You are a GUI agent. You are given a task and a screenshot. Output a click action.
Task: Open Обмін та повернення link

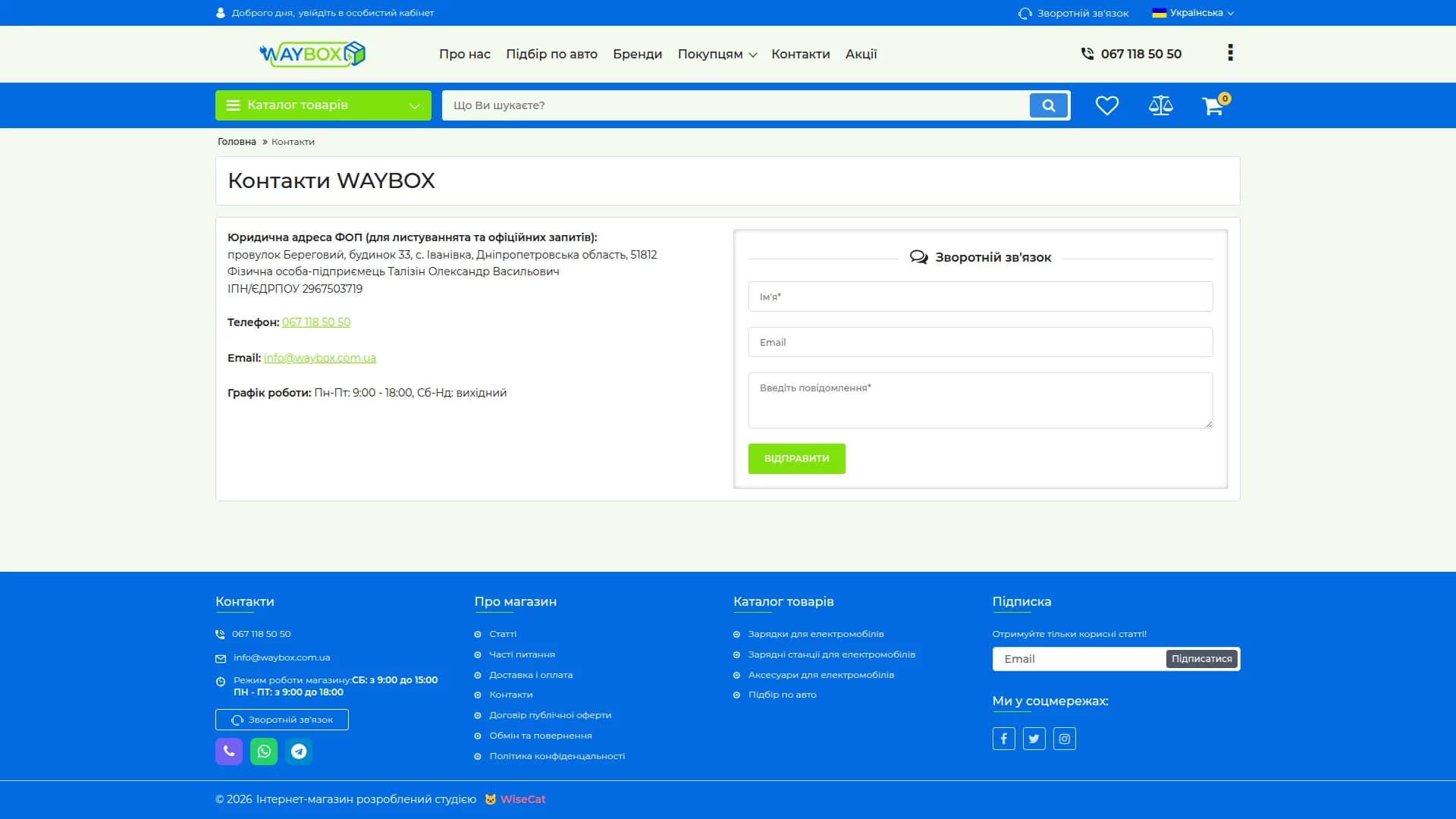coord(541,736)
